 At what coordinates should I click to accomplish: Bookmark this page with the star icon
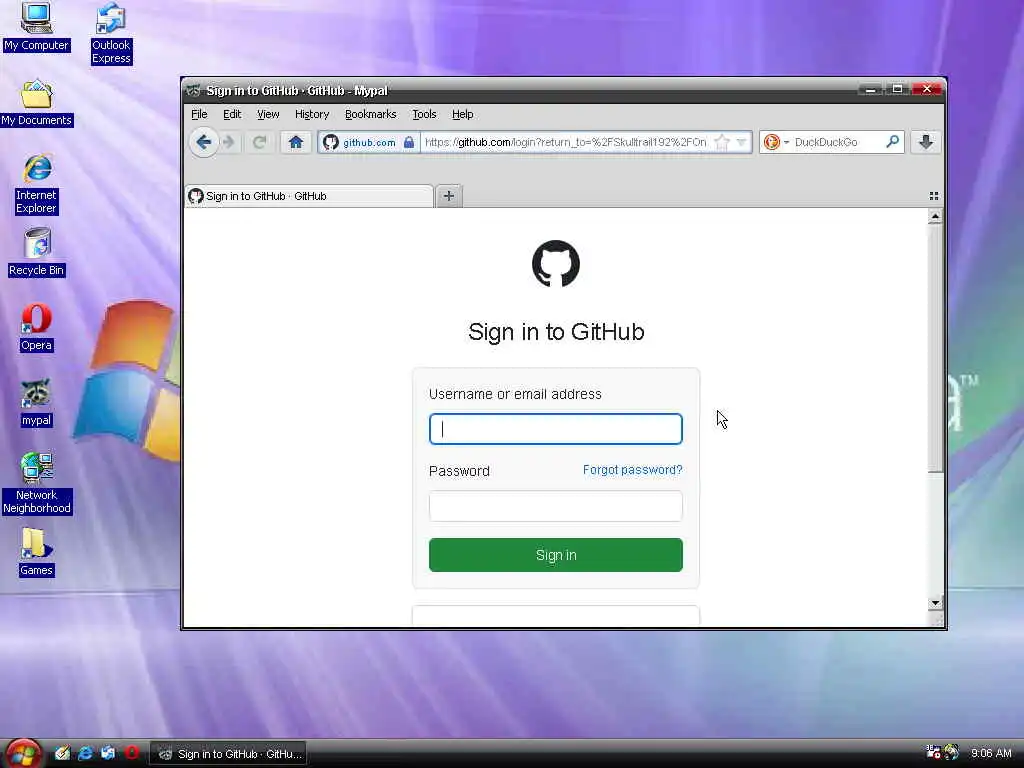click(x=722, y=142)
